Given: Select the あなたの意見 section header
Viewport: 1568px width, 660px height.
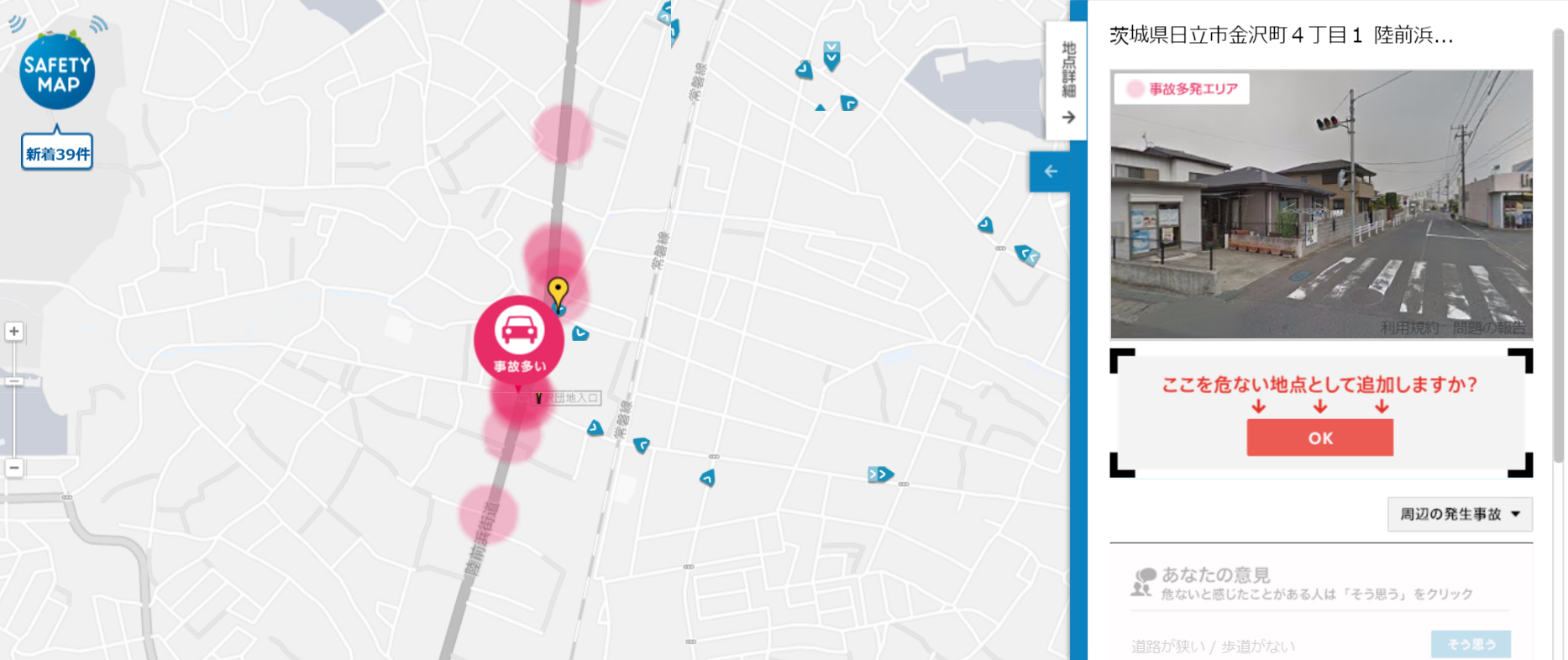Looking at the screenshot, I should click(1215, 575).
